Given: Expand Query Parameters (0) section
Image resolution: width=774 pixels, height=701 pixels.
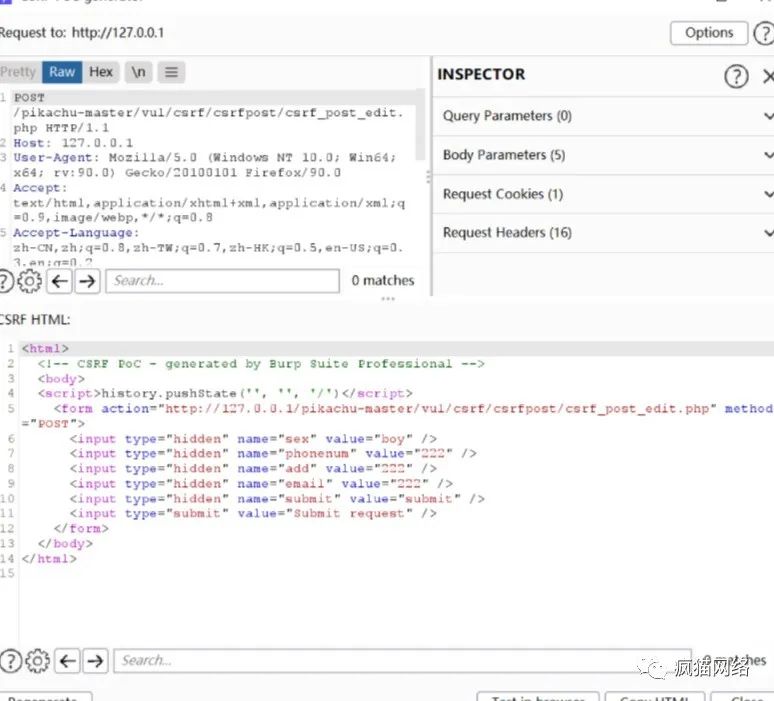Looking at the screenshot, I should click(603, 116).
